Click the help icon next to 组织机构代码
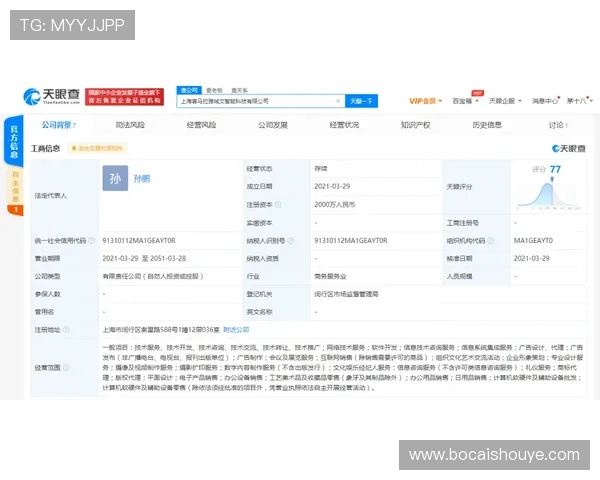600x480 pixels. point(491,240)
